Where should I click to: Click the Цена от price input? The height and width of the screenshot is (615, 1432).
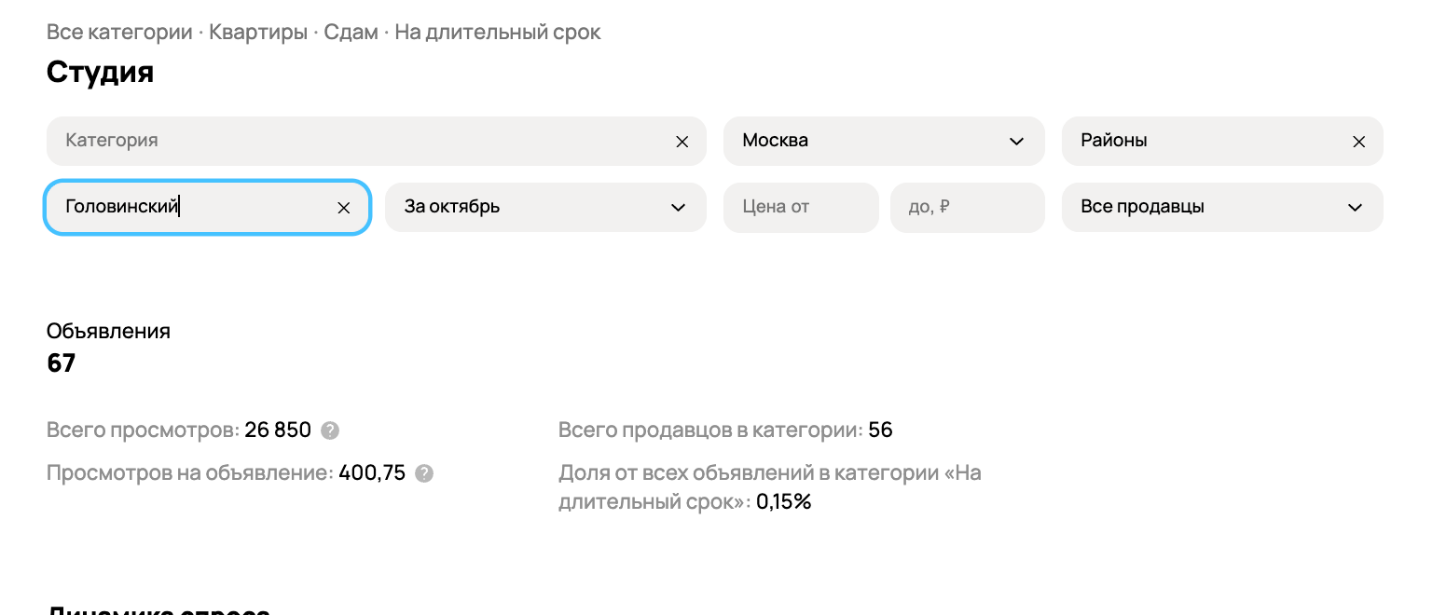(x=800, y=207)
